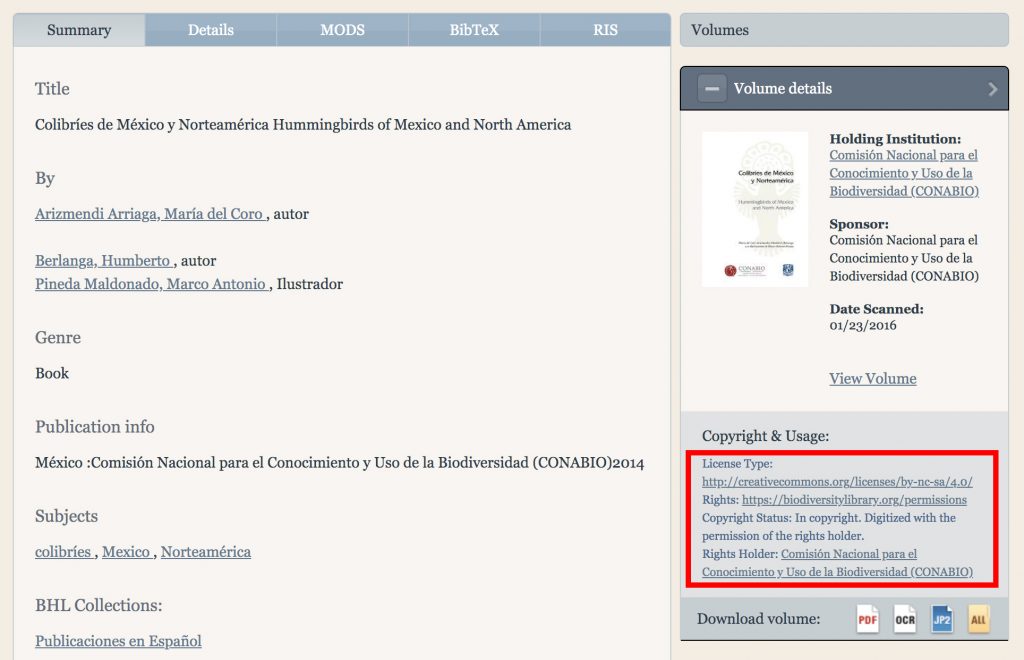This screenshot has height=660, width=1024.
Task: Download the volume as PDF
Action: tap(867, 619)
